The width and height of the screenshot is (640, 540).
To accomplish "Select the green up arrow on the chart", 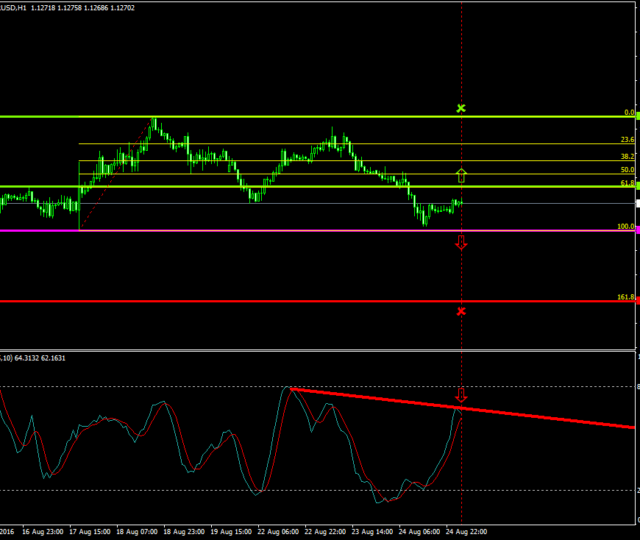I will click(461, 176).
